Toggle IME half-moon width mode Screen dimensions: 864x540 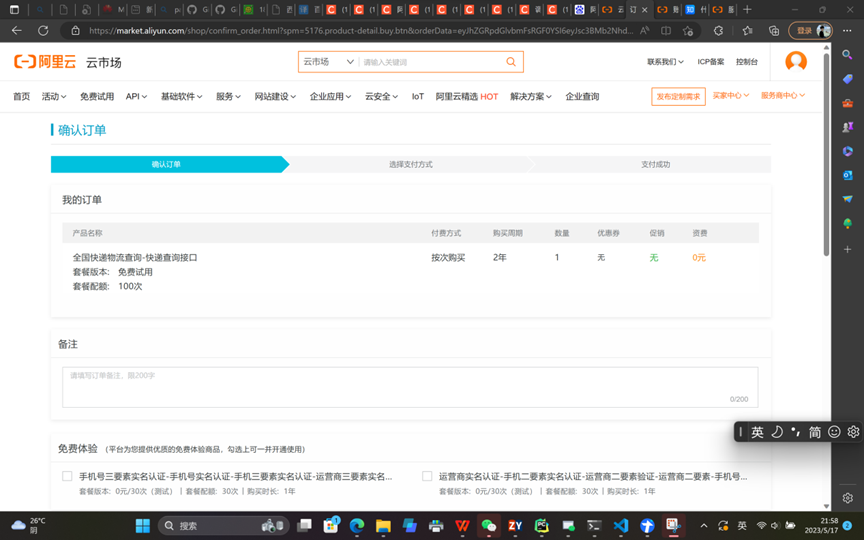[777, 432]
